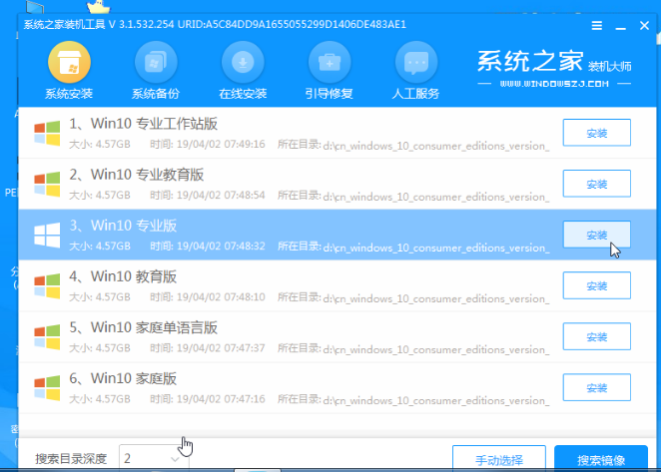The image size is (661, 472).
Task: Install Win10 家庭版 with 安装 button
Action: click(597, 388)
